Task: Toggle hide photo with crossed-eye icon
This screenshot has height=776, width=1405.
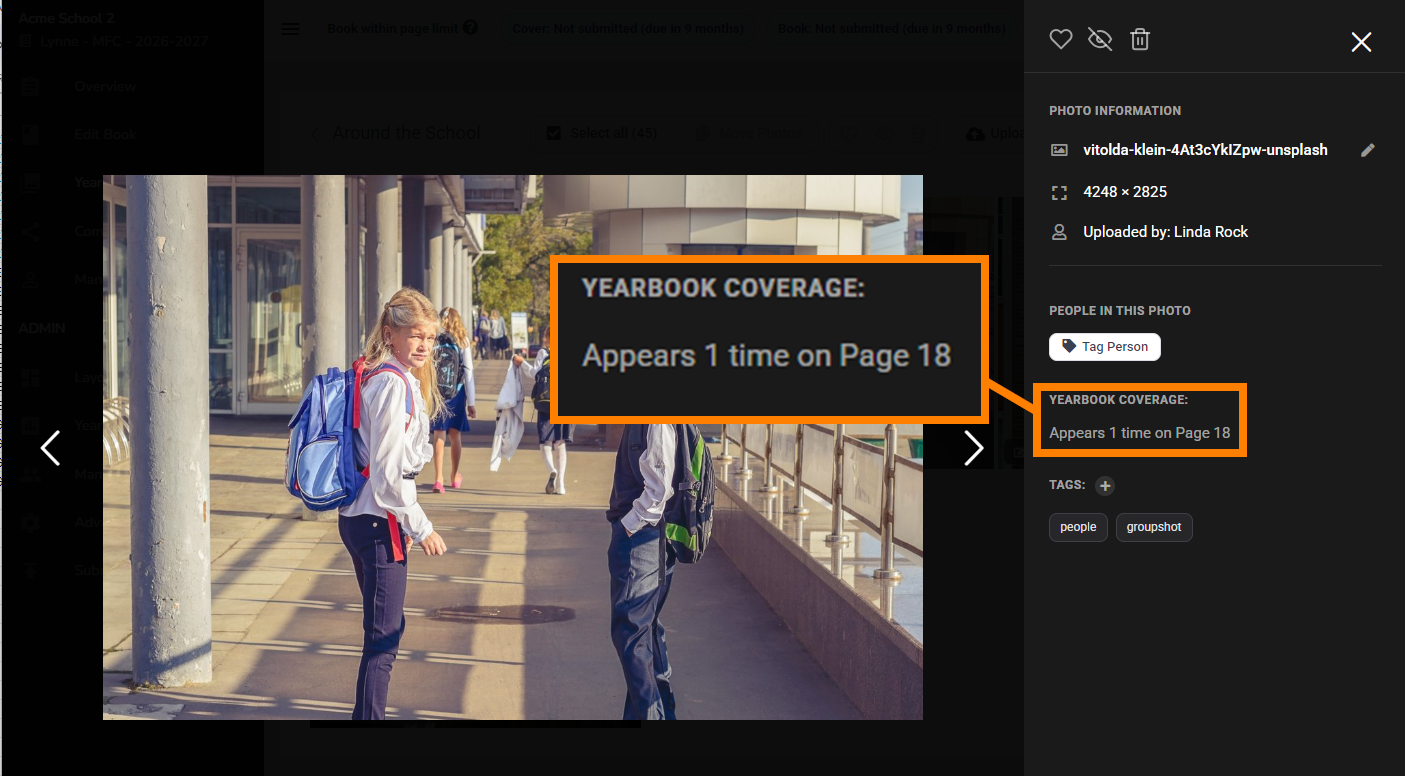Action: 1100,40
